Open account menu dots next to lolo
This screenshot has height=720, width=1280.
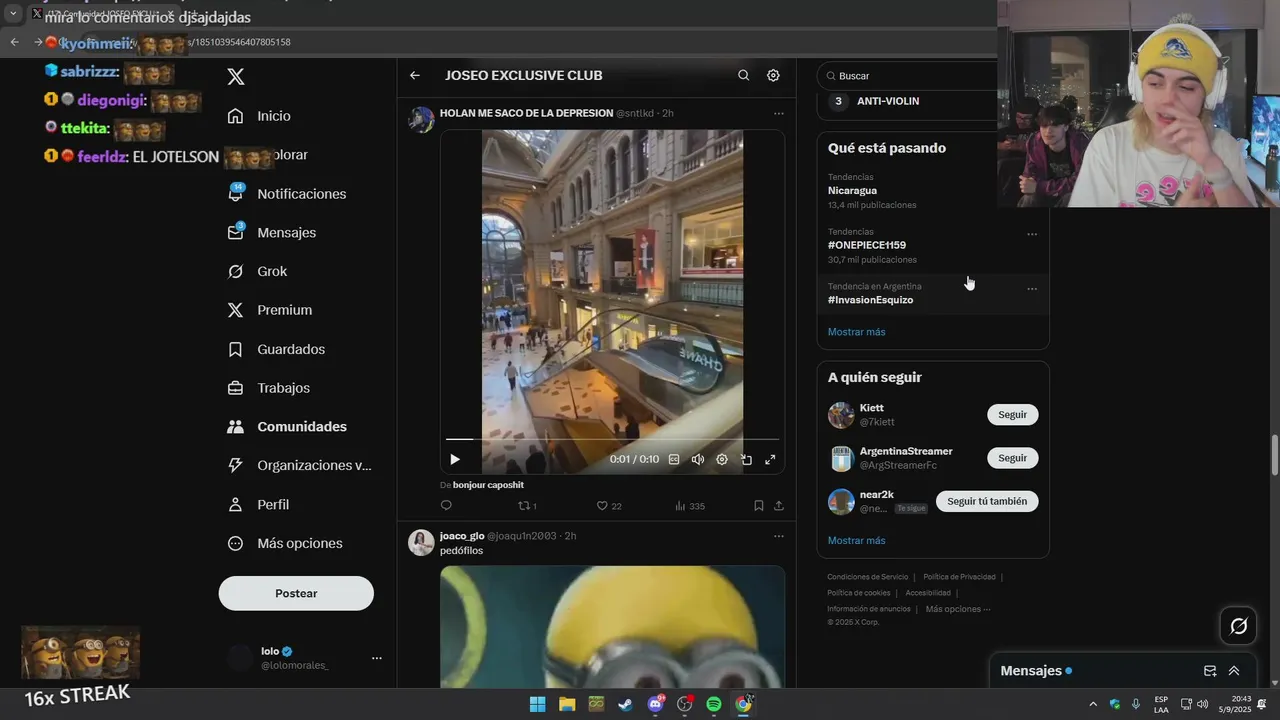coord(377,658)
